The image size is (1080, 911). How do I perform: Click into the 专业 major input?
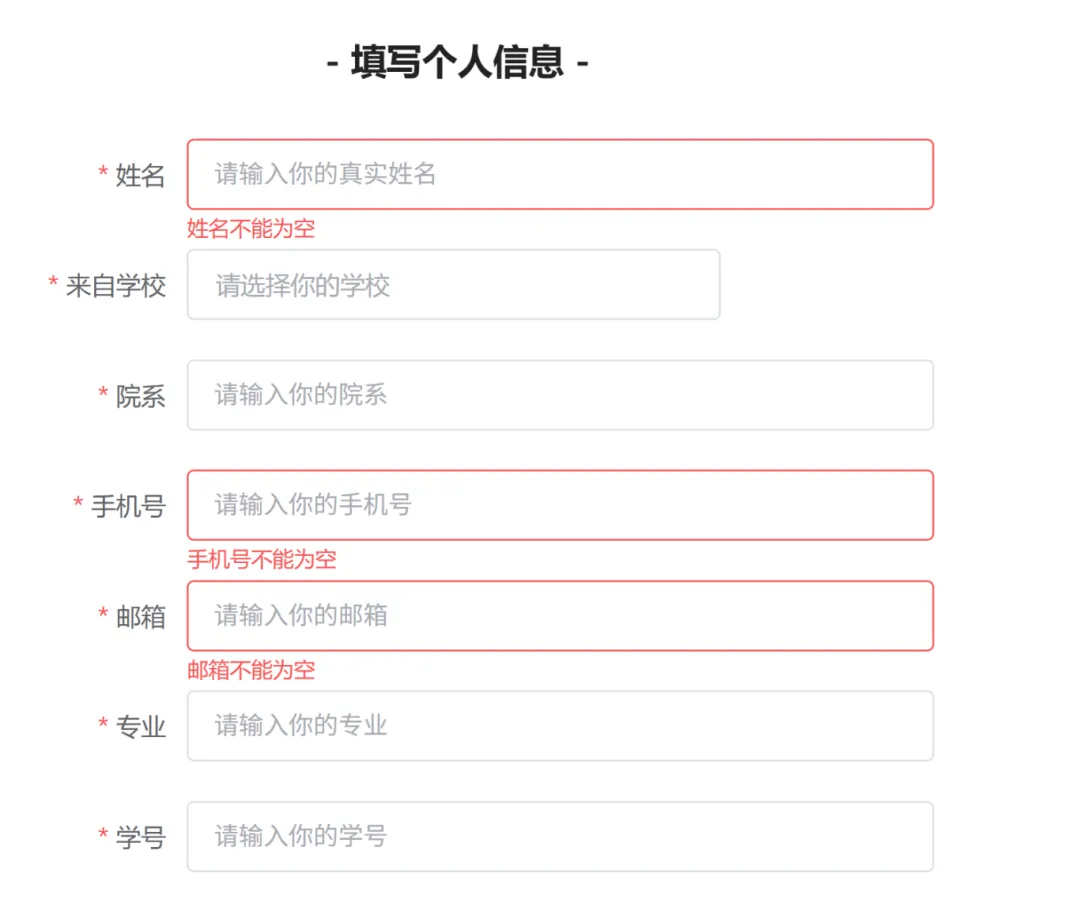click(x=560, y=725)
